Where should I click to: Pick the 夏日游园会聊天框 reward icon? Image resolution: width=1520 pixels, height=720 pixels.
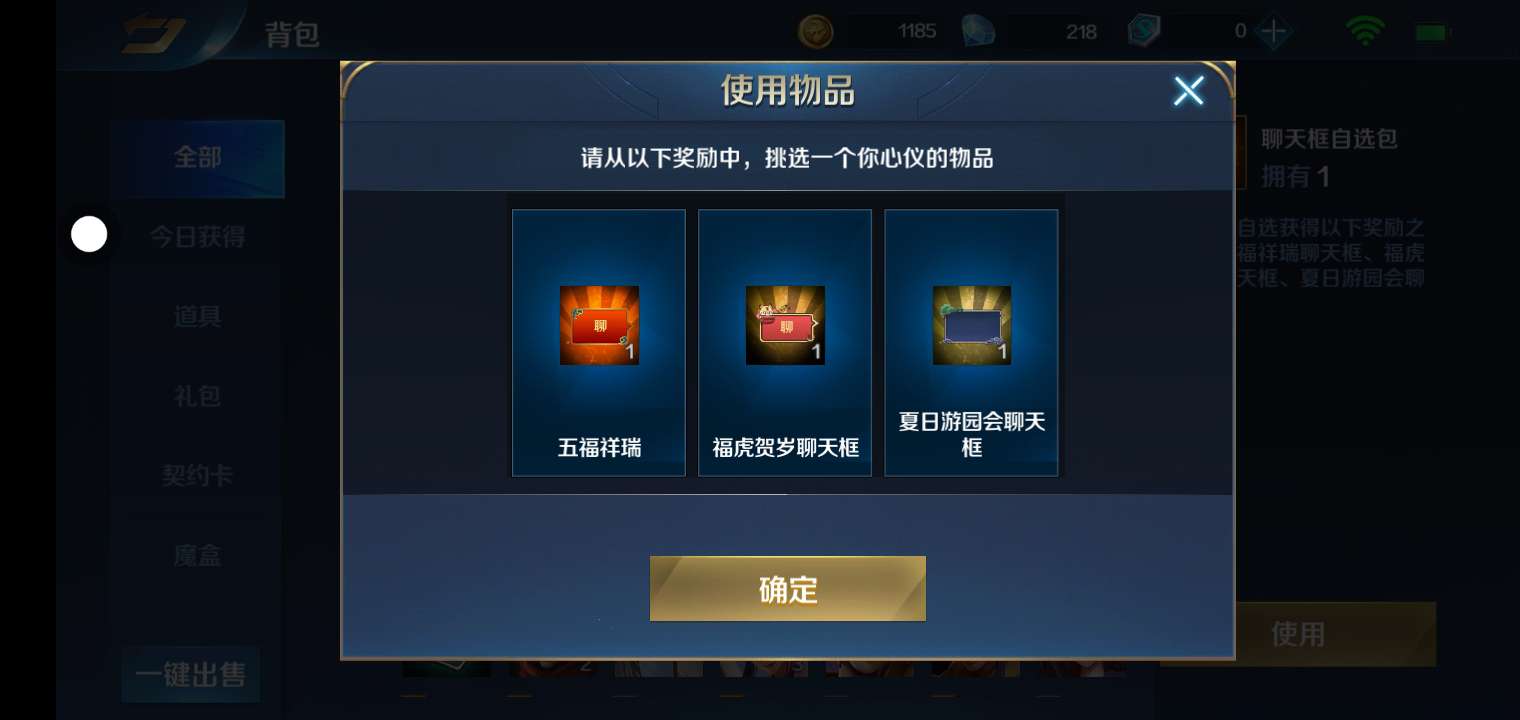coord(972,325)
